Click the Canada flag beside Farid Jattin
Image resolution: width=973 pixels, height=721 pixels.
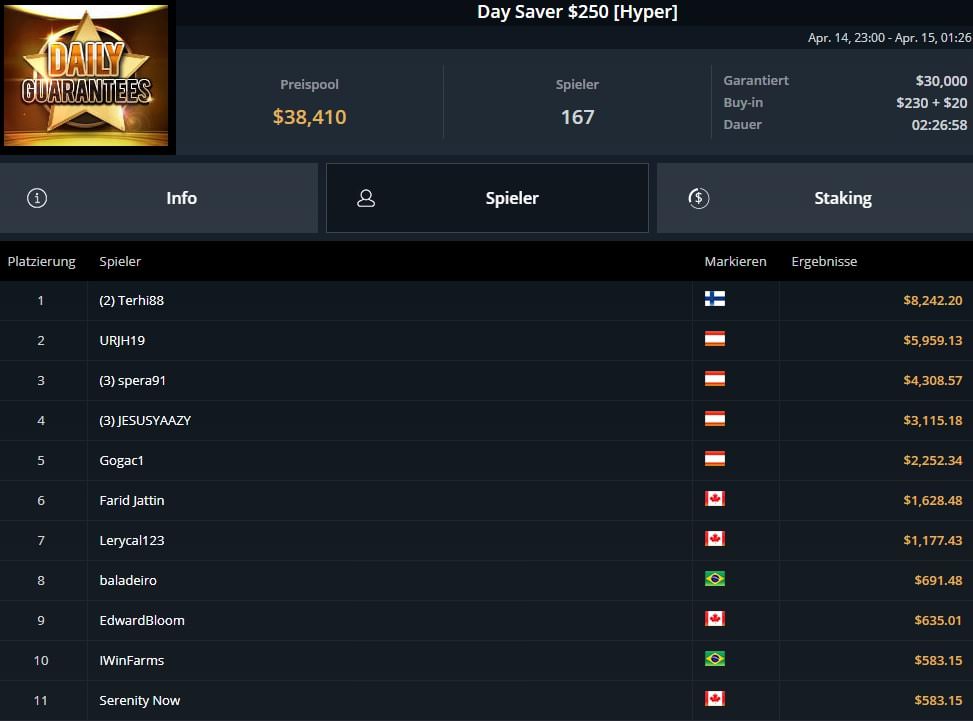[714, 499]
